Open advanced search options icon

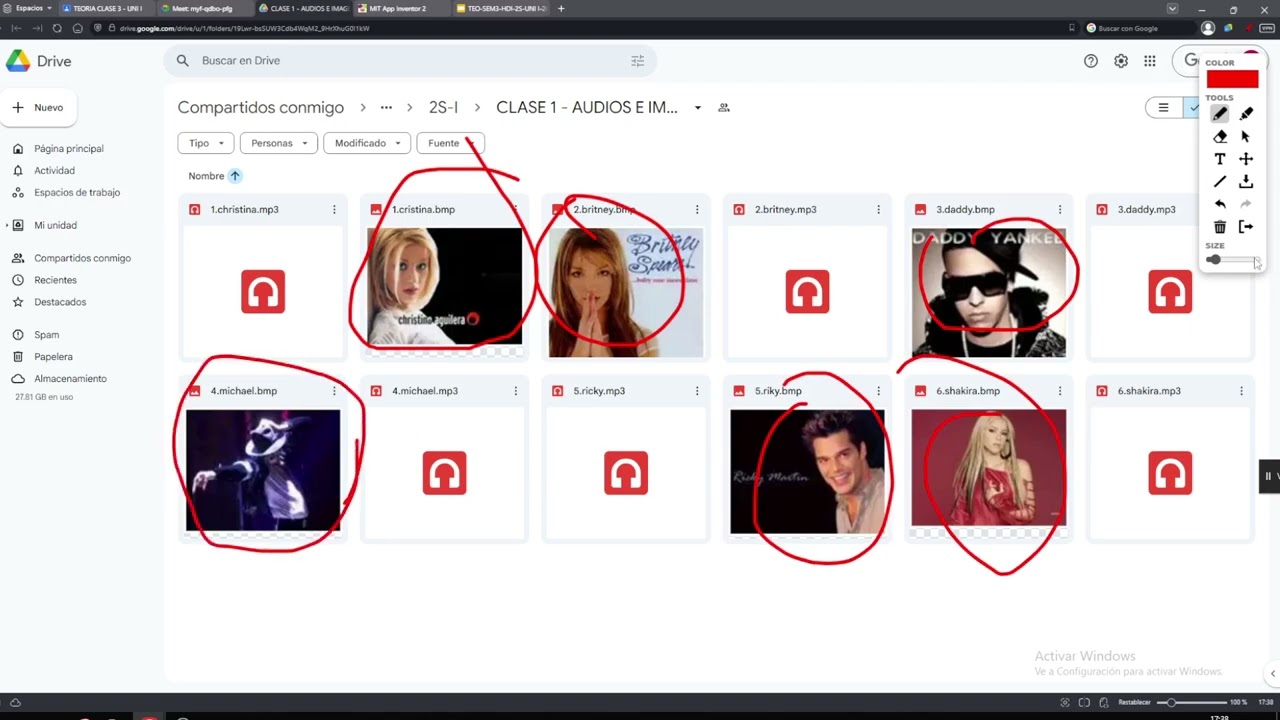click(637, 61)
